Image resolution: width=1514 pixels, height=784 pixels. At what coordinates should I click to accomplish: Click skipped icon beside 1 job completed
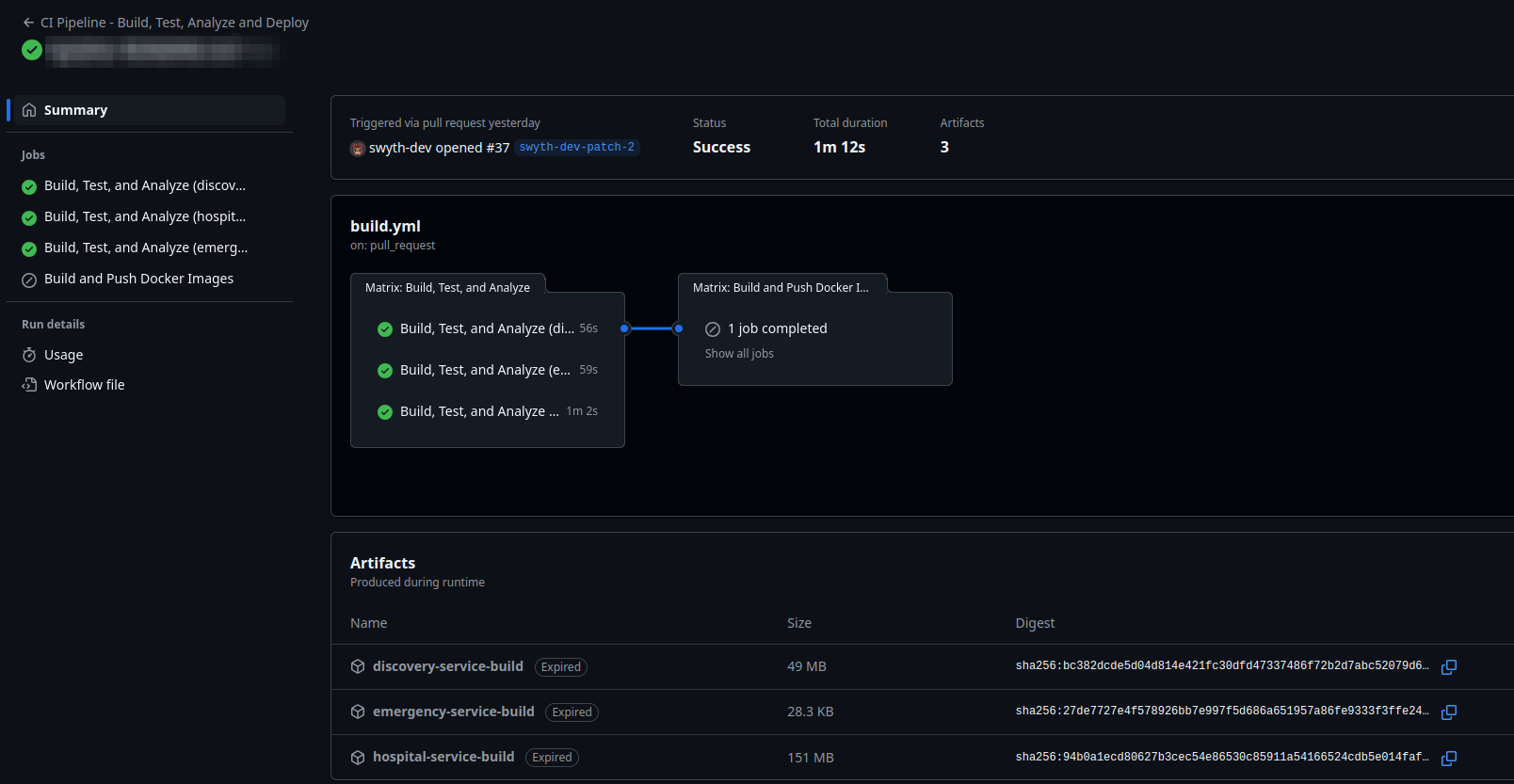click(x=713, y=329)
